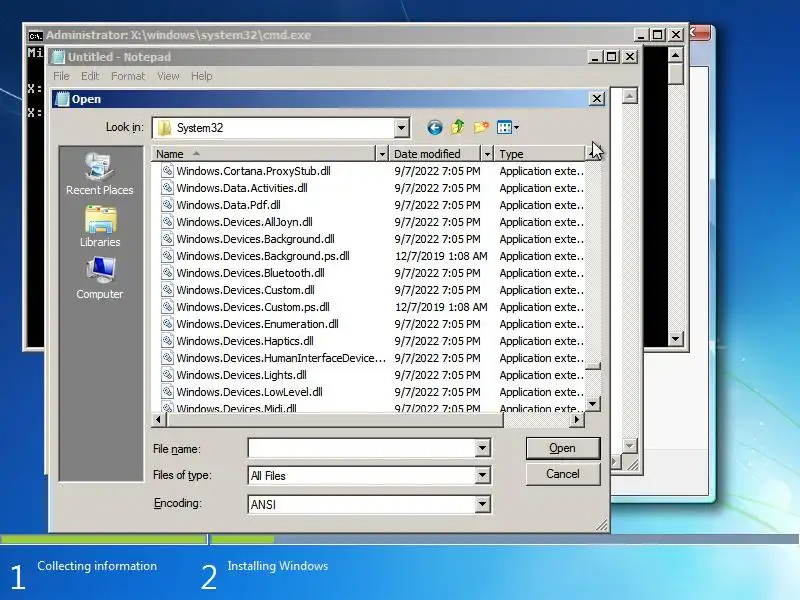Screen dimensions: 800x600
Task: Open Notepad View menu
Action: tap(168, 76)
